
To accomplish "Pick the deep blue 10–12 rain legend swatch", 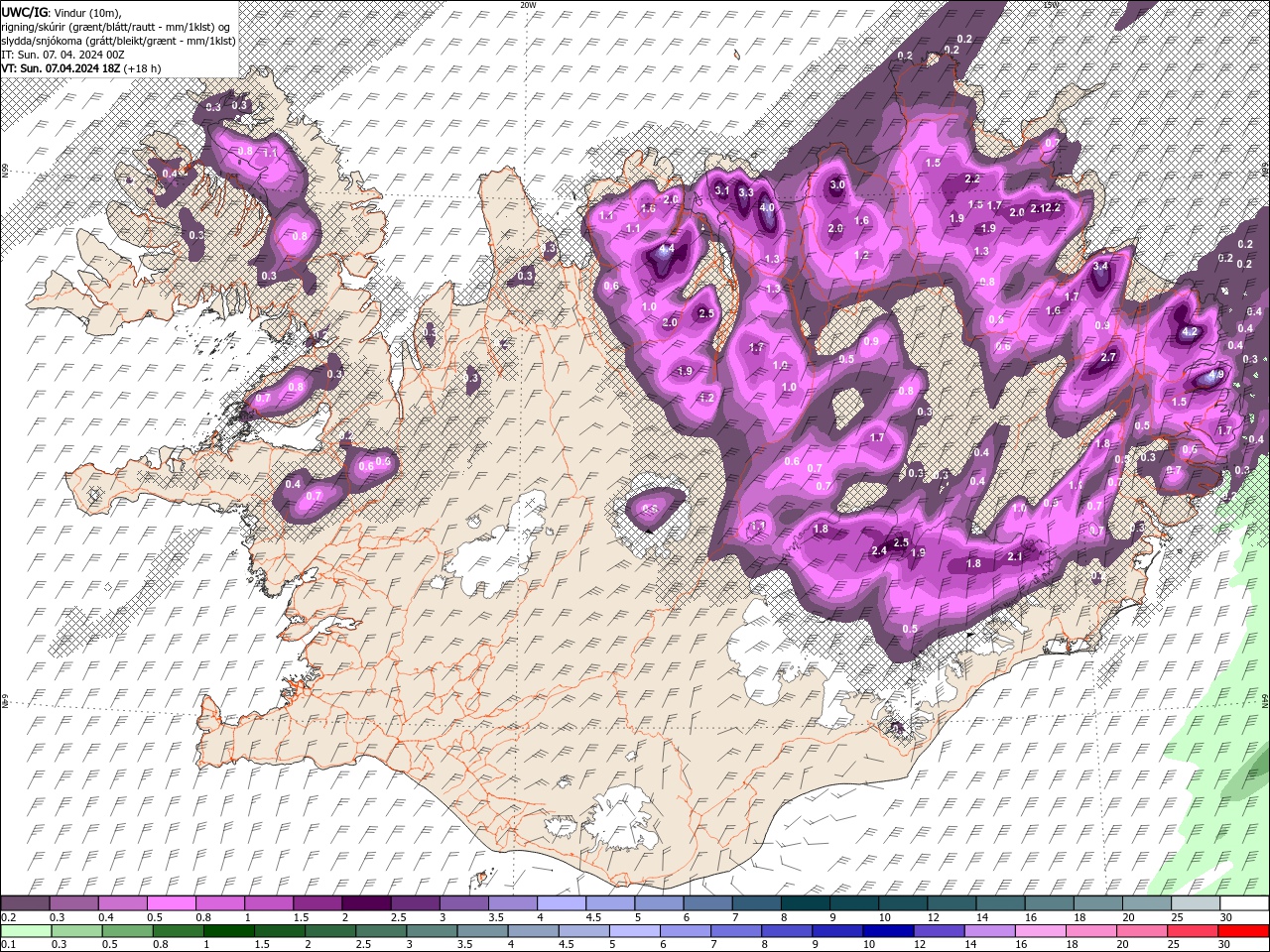I will click(x=888, y=930).
